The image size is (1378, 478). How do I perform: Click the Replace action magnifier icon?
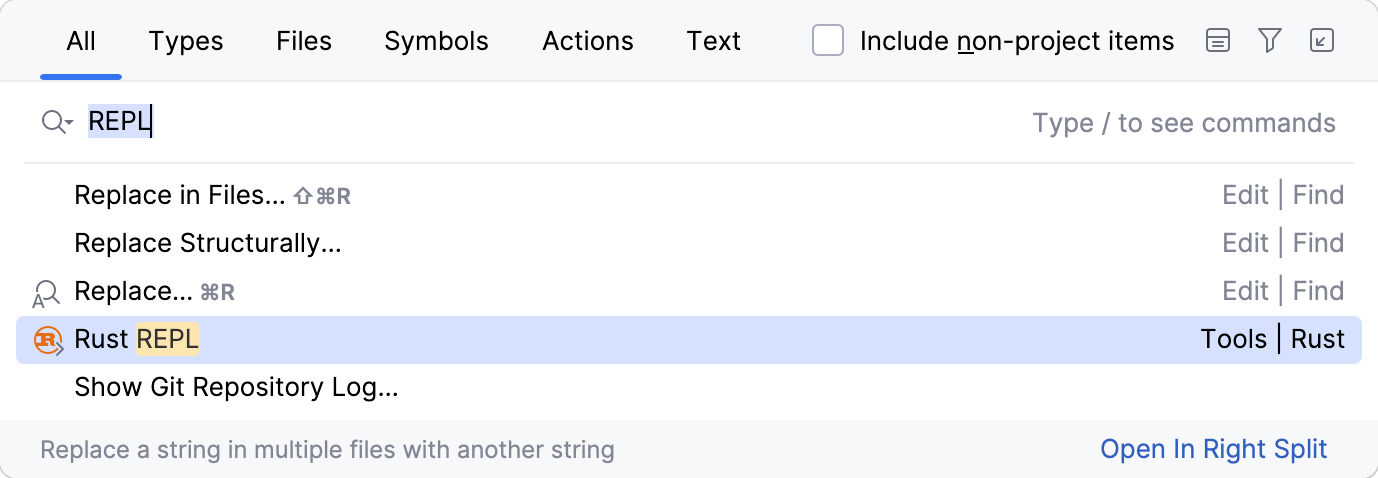pyautogui.click(x=47, y=292)
